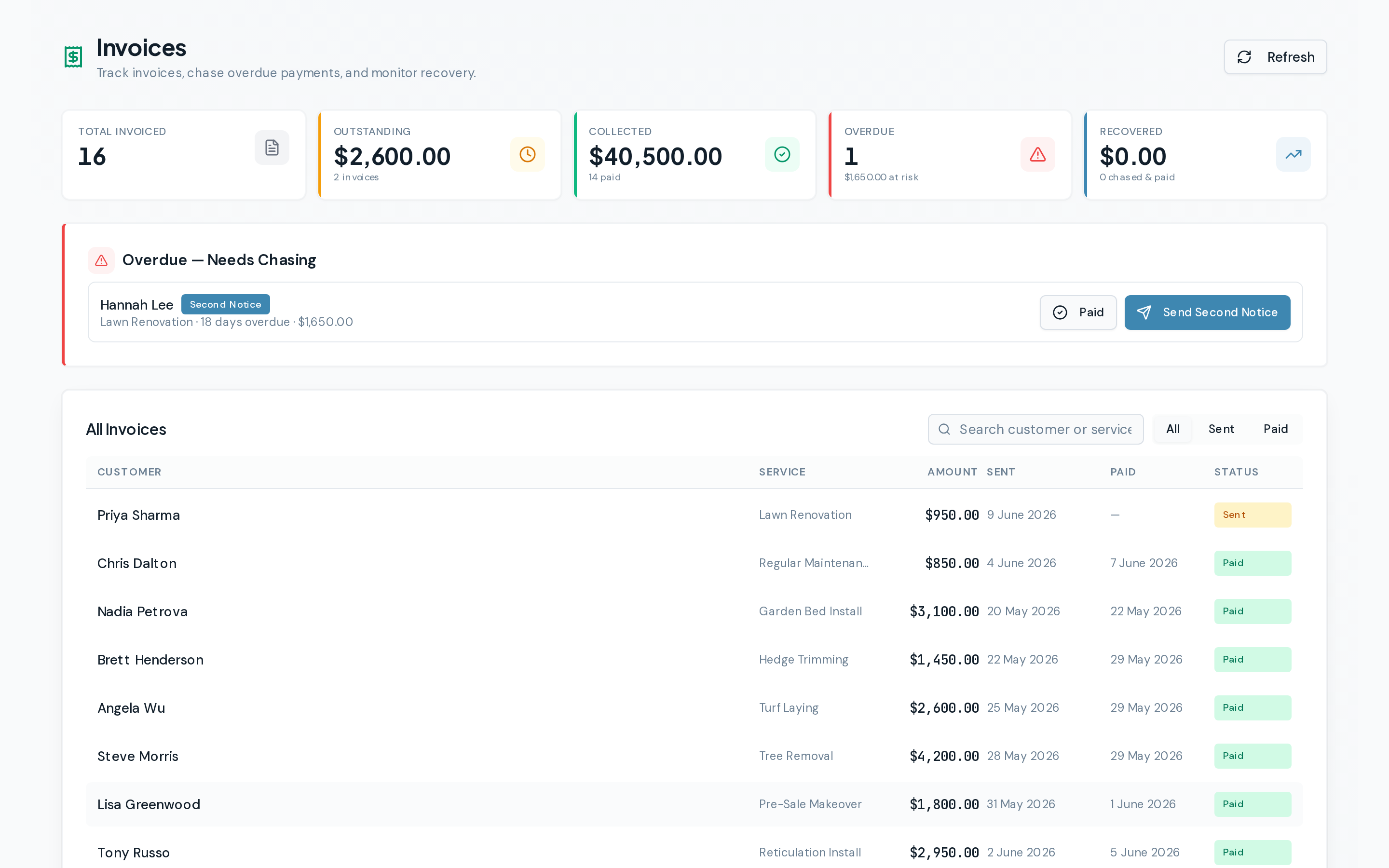Click the Outstanding clock icon
1389x868 pixels.
click(527, 154)
